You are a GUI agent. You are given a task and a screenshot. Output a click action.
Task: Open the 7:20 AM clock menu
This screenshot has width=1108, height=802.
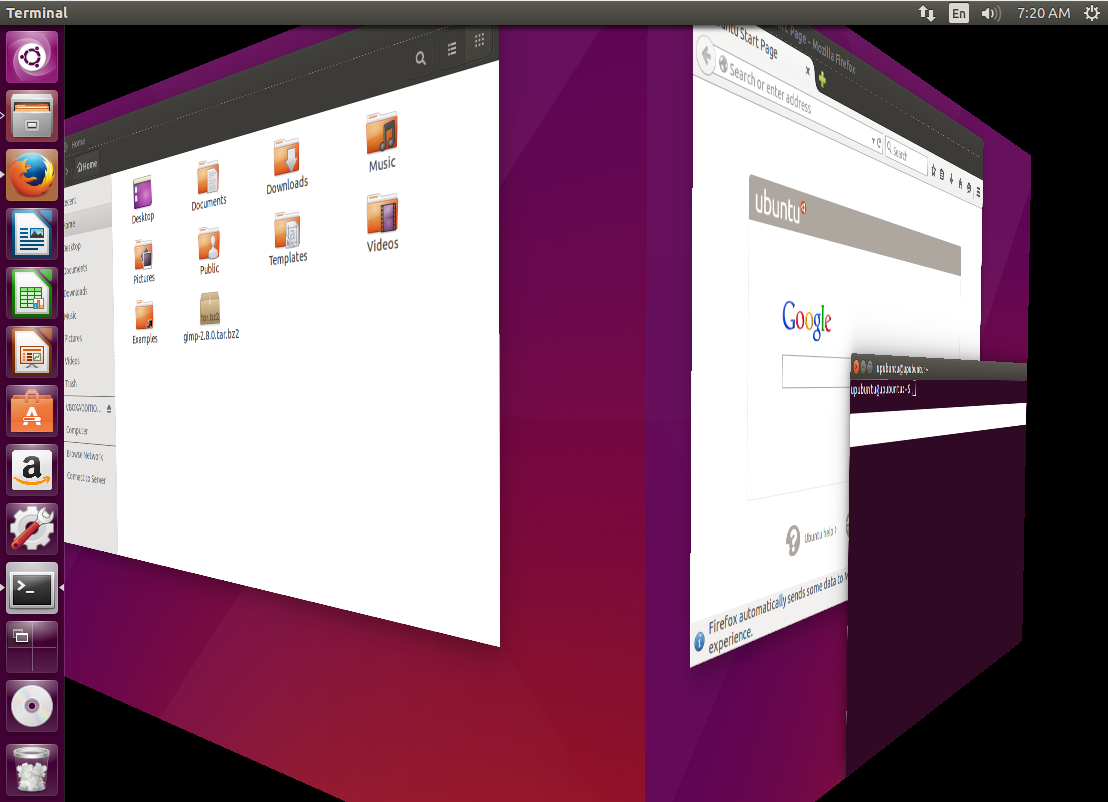1043,13
